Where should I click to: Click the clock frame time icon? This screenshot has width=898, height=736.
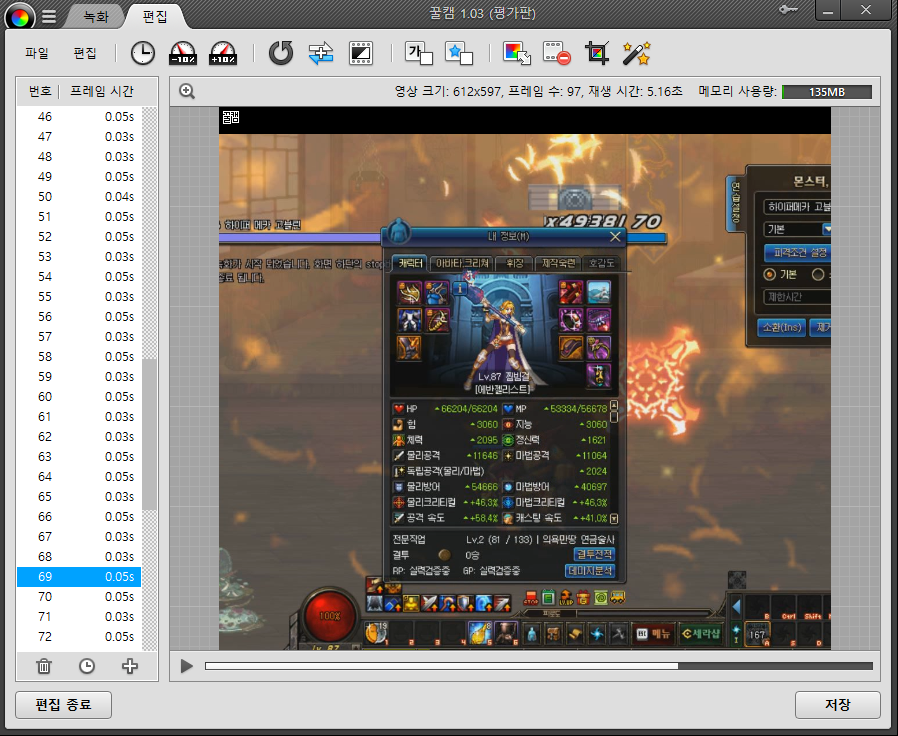tap(143, 53)
